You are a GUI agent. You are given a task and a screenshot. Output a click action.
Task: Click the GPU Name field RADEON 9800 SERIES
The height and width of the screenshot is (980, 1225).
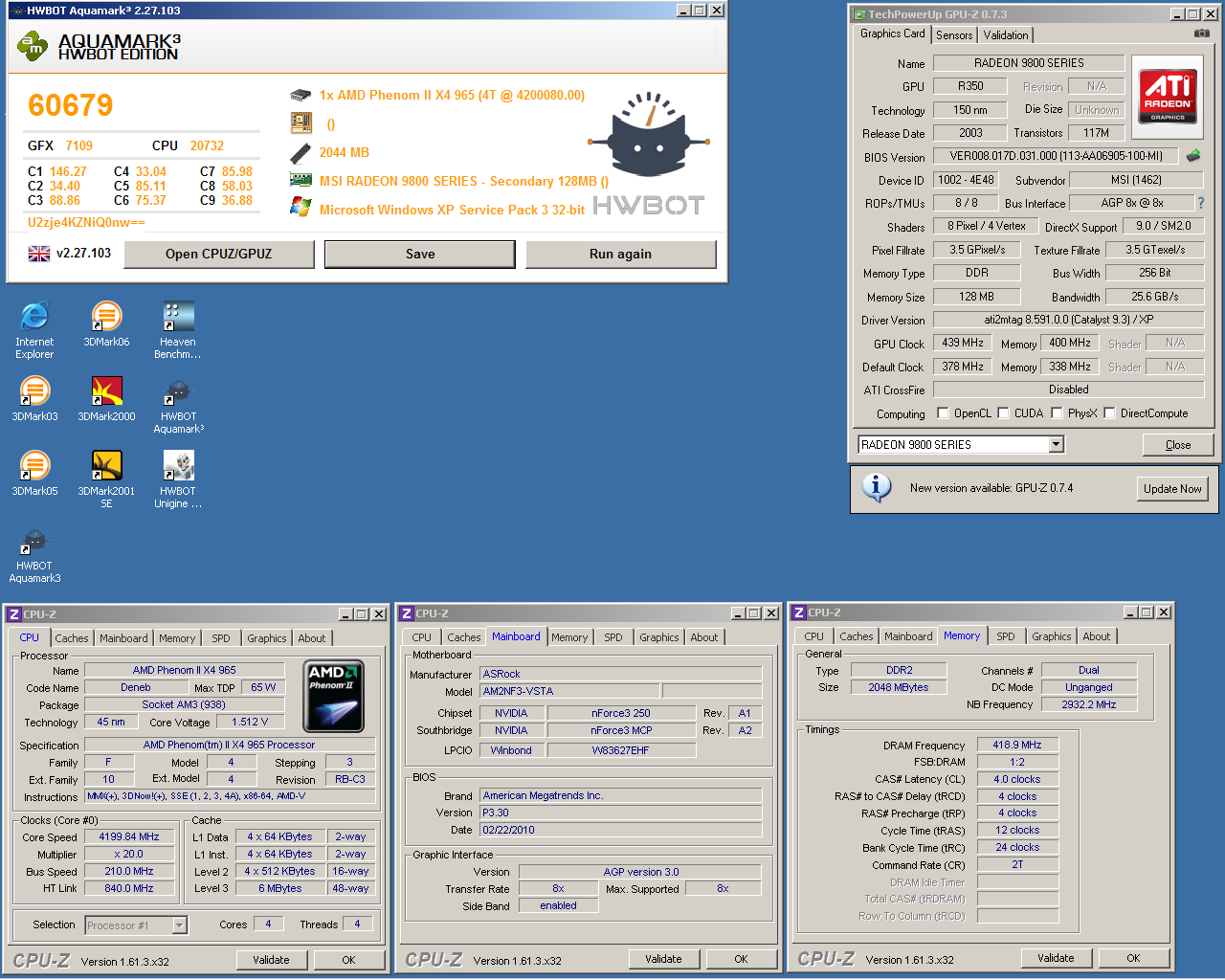point(1029,63)
